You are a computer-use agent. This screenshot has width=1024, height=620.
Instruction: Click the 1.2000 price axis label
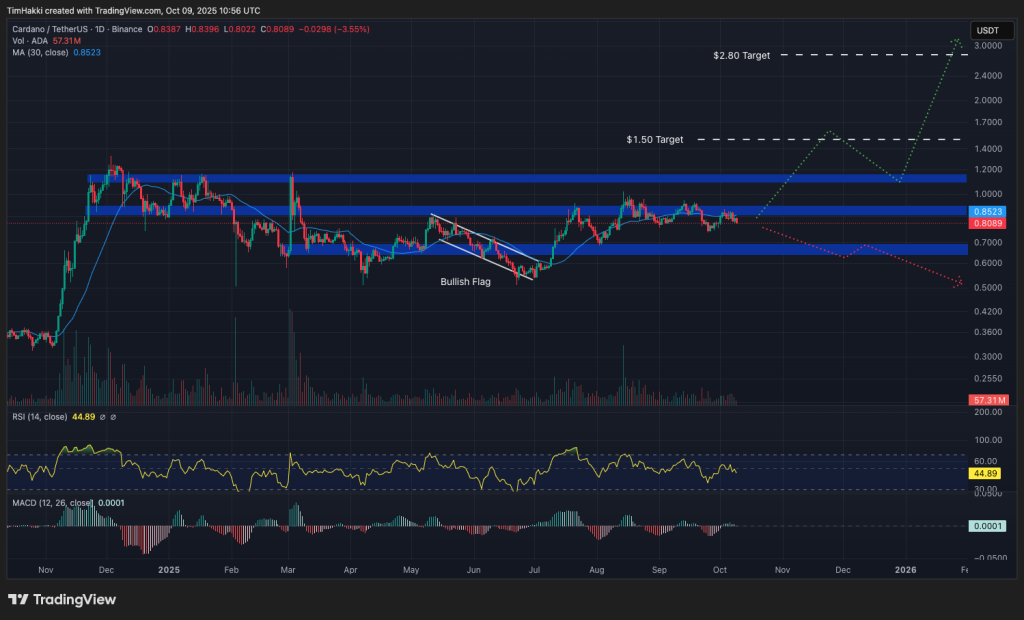[987, 170]
